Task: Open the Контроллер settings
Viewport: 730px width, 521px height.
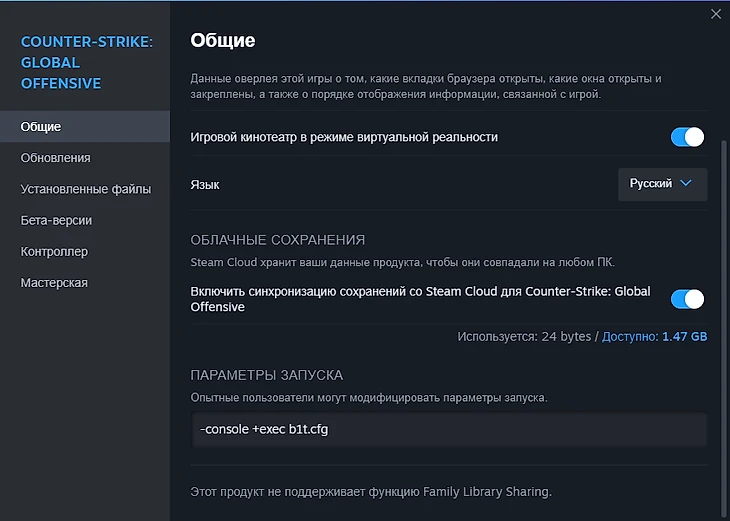Action: tap(54, 252)
